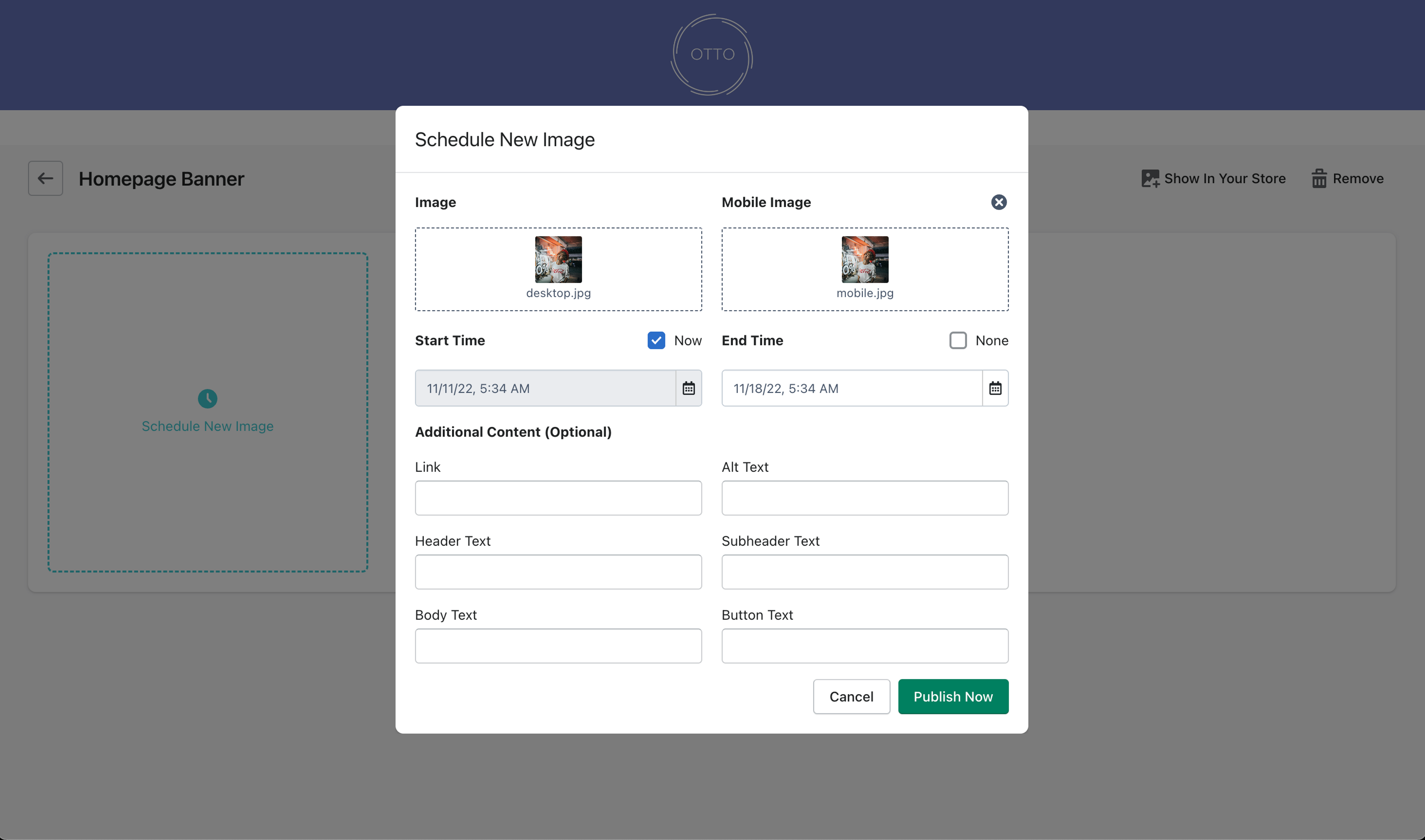The image size is (1425, 840).
Task: Focus the Link input field
Action: (558, 498)
